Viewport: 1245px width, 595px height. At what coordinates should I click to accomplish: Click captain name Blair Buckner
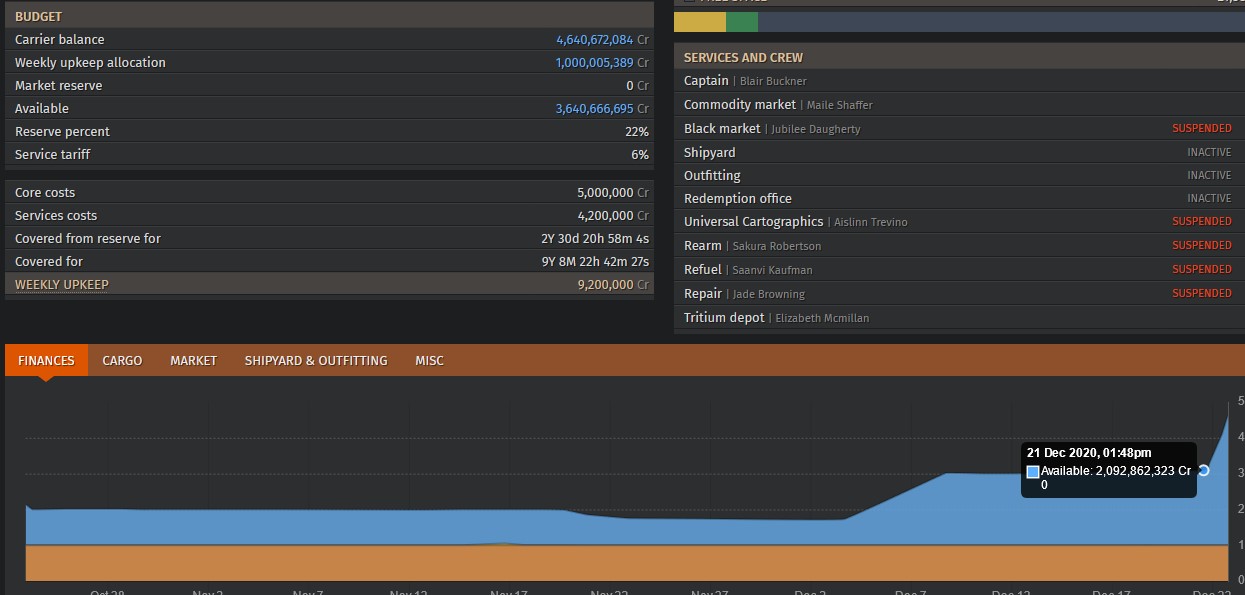click(773, 81)
